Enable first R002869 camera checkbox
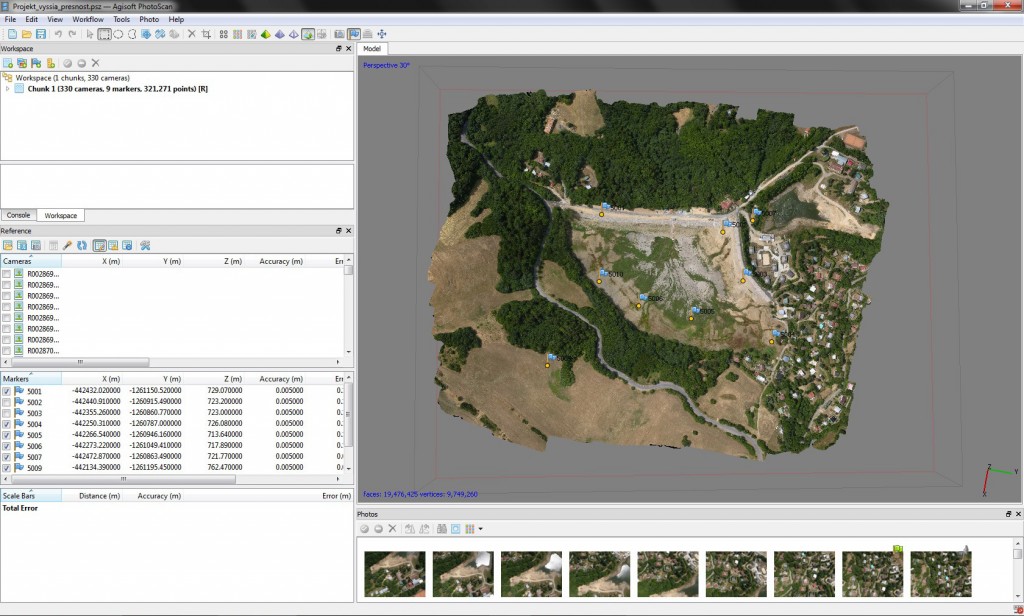Image resolution: width=1024 pixels, height=616 pixels. (x=7, y=274)
